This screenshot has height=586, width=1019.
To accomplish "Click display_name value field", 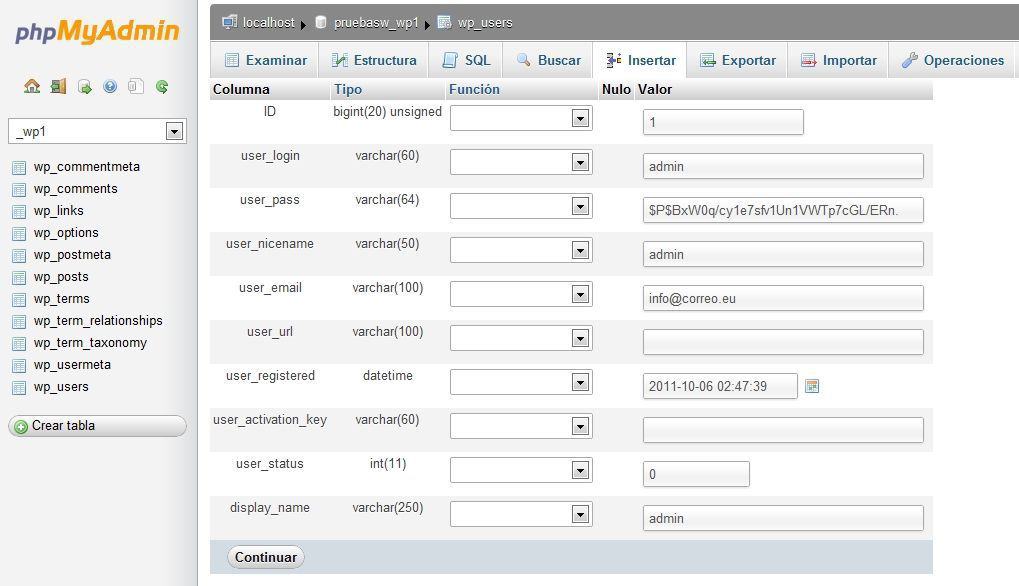I will click(783, 518).
